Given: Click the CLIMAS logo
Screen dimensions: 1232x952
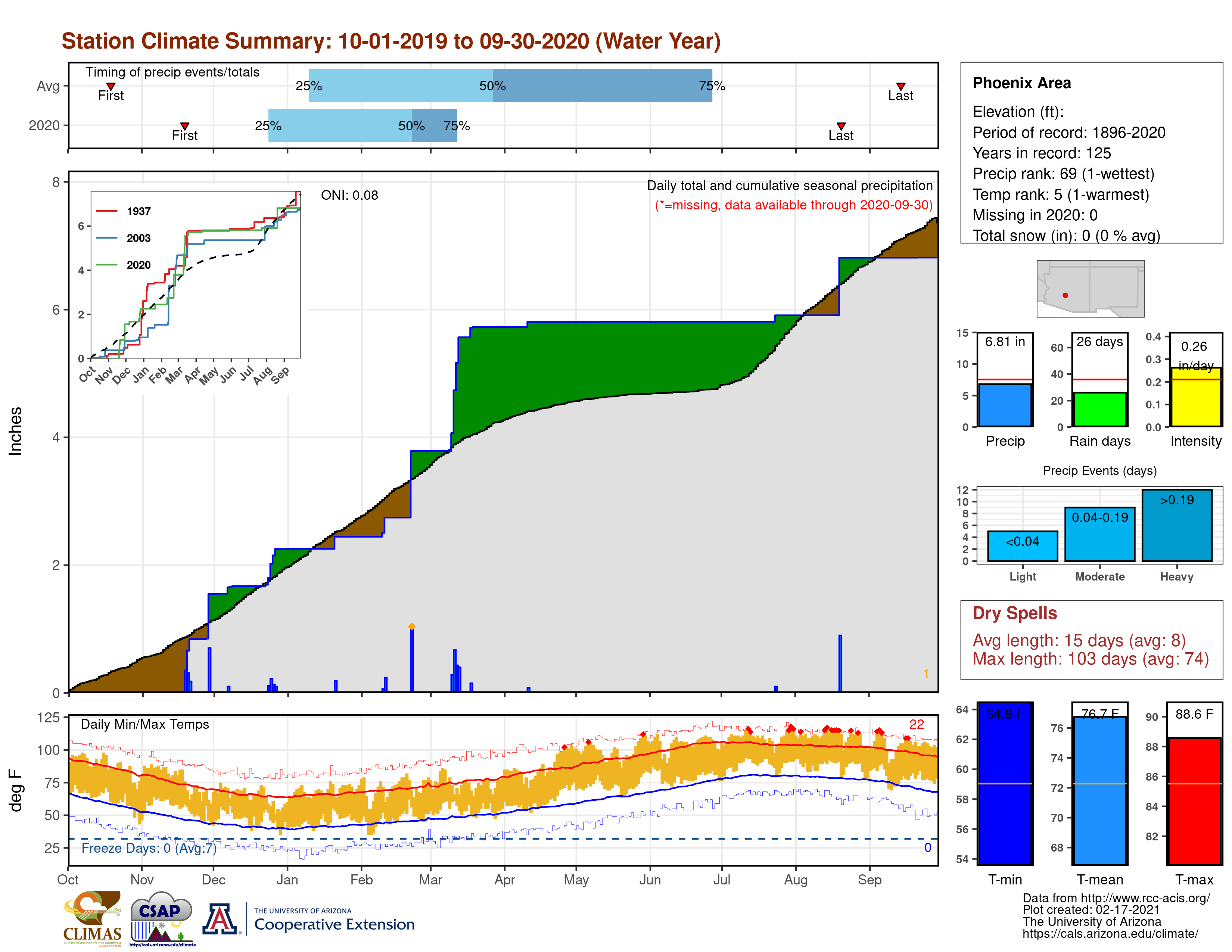Looking at the screenshot, I should [x=92, y=918].
